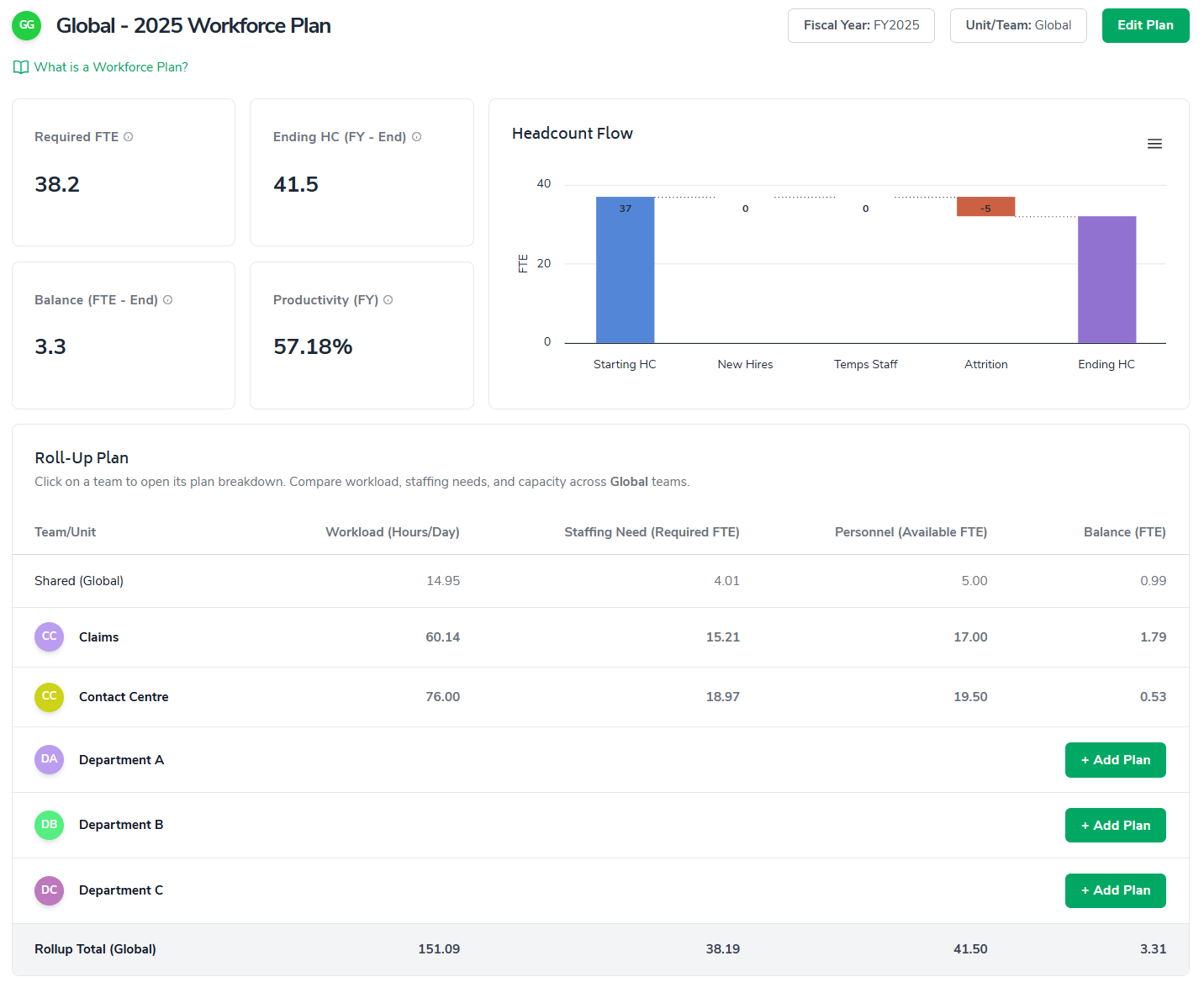
Task: Click the info icon beside Required FTE
Action: [x=129, y=137]
